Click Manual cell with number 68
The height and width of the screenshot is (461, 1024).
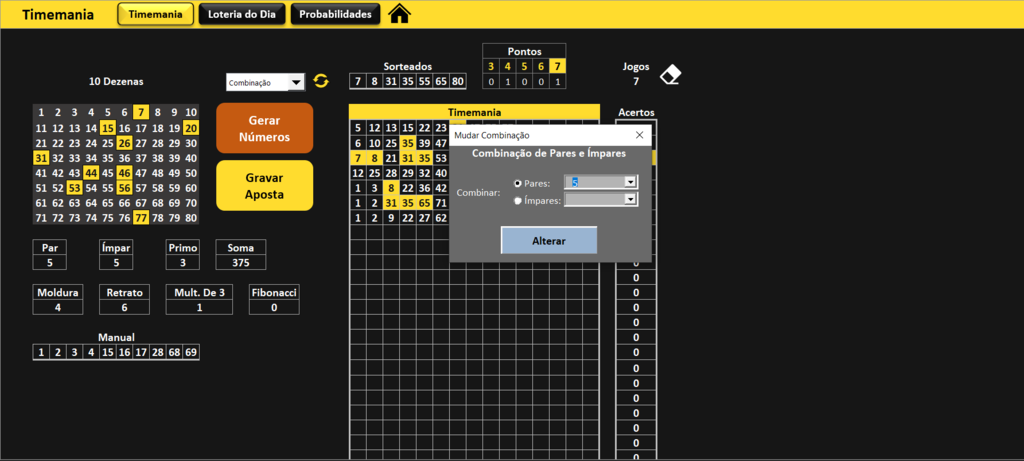pyautogui.click(x=174, y=353)
